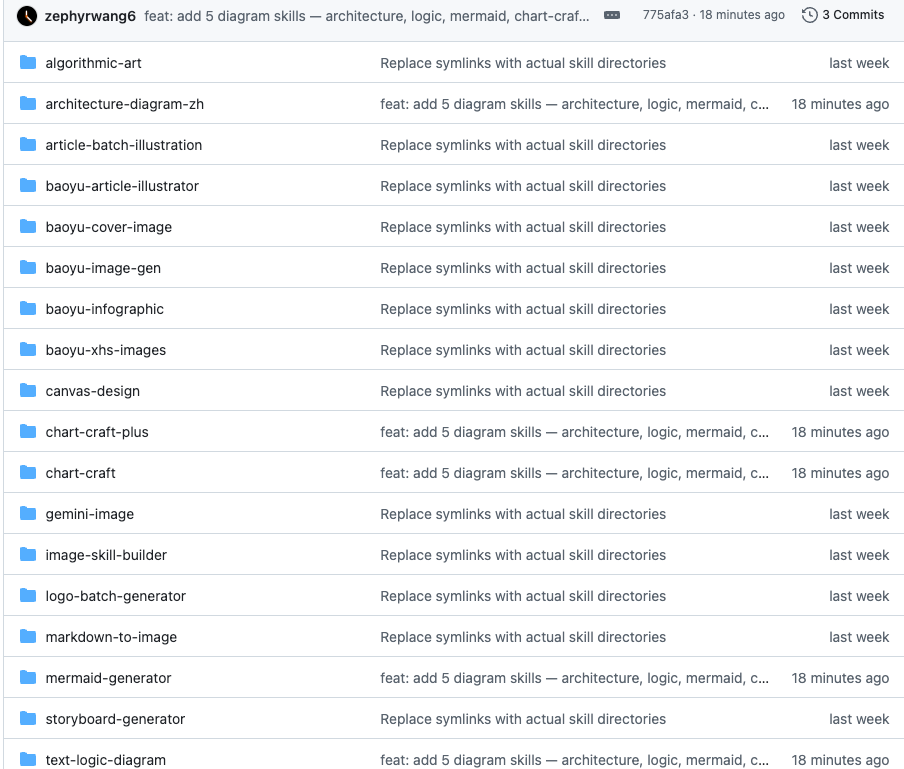
Task: Click the algorithmic-art folder icon
Action: pyautogui.click(x=28, y=63)
